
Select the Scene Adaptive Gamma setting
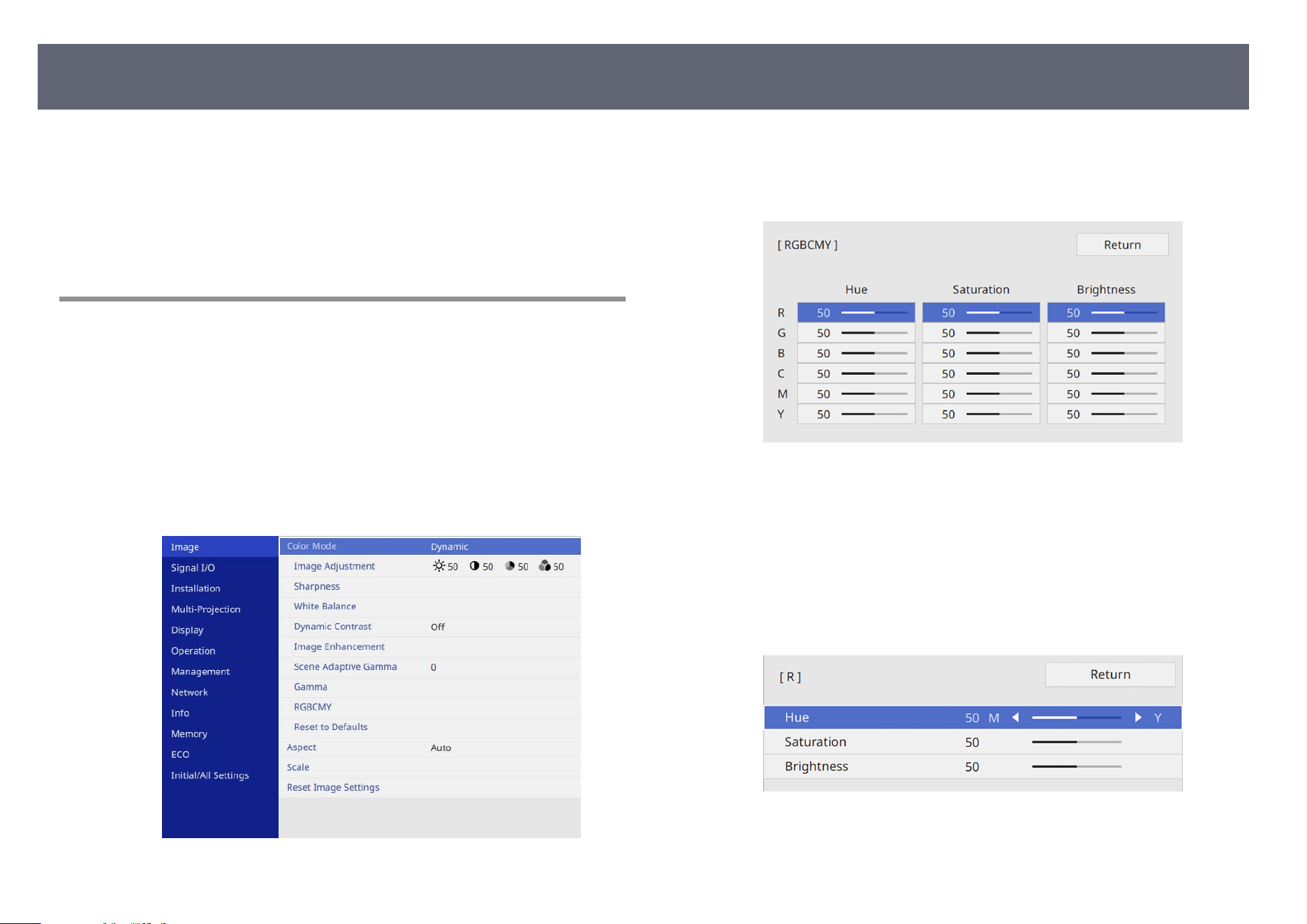pyautogui.click(x=430, y=666)
